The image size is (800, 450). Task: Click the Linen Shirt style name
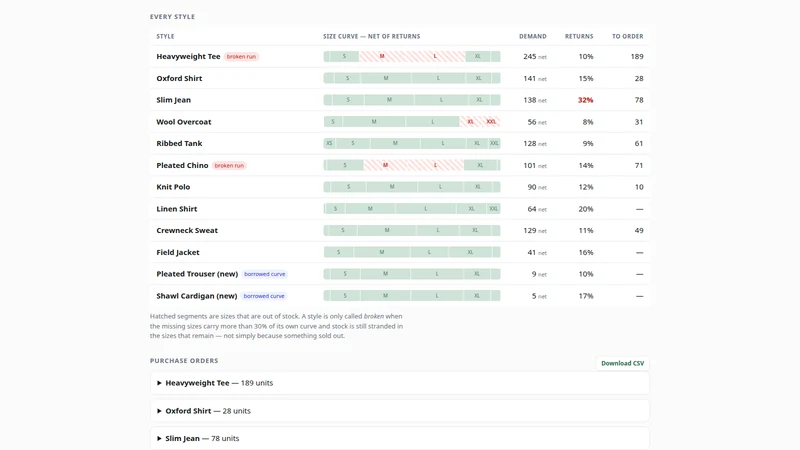point(177,209)
